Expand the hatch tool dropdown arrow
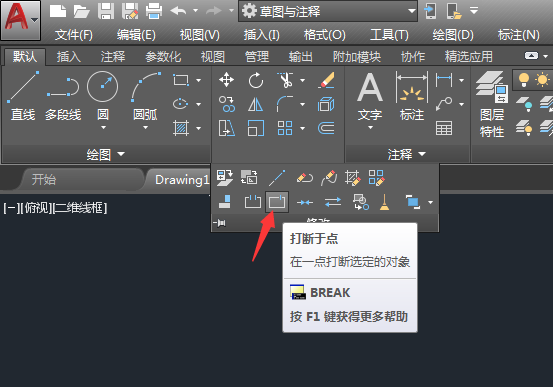553x387 pixels. (199, 128)
